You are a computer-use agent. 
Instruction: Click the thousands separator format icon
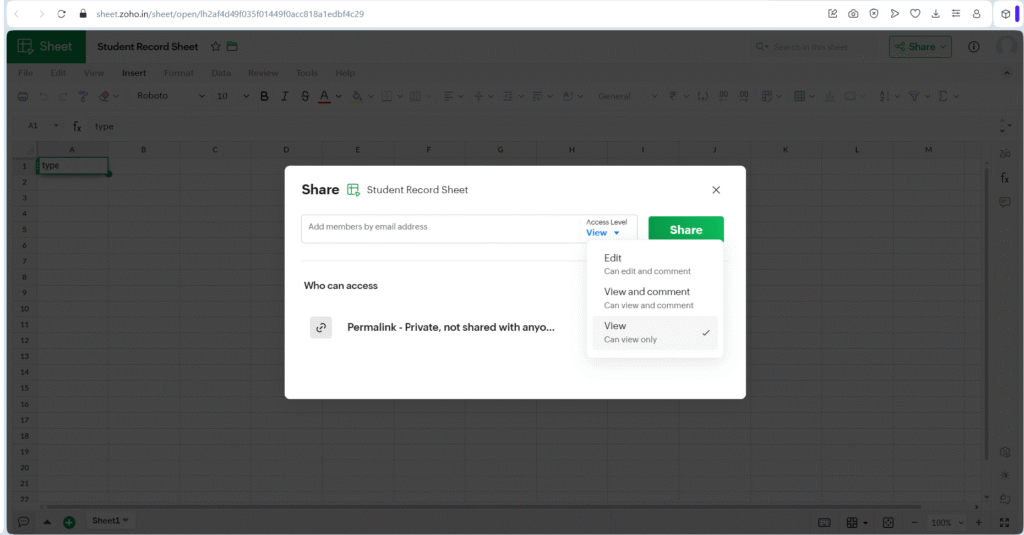(703, 96)
